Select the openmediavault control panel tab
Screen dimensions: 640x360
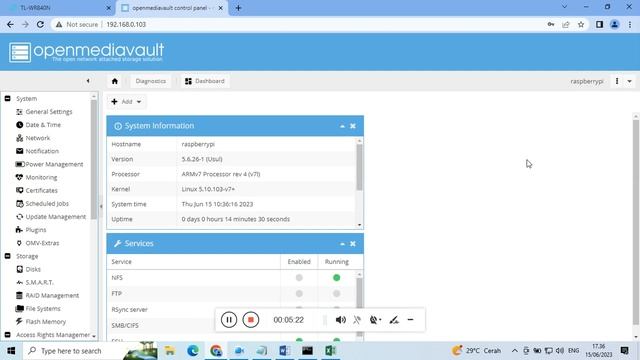click(x=172, y=8)
